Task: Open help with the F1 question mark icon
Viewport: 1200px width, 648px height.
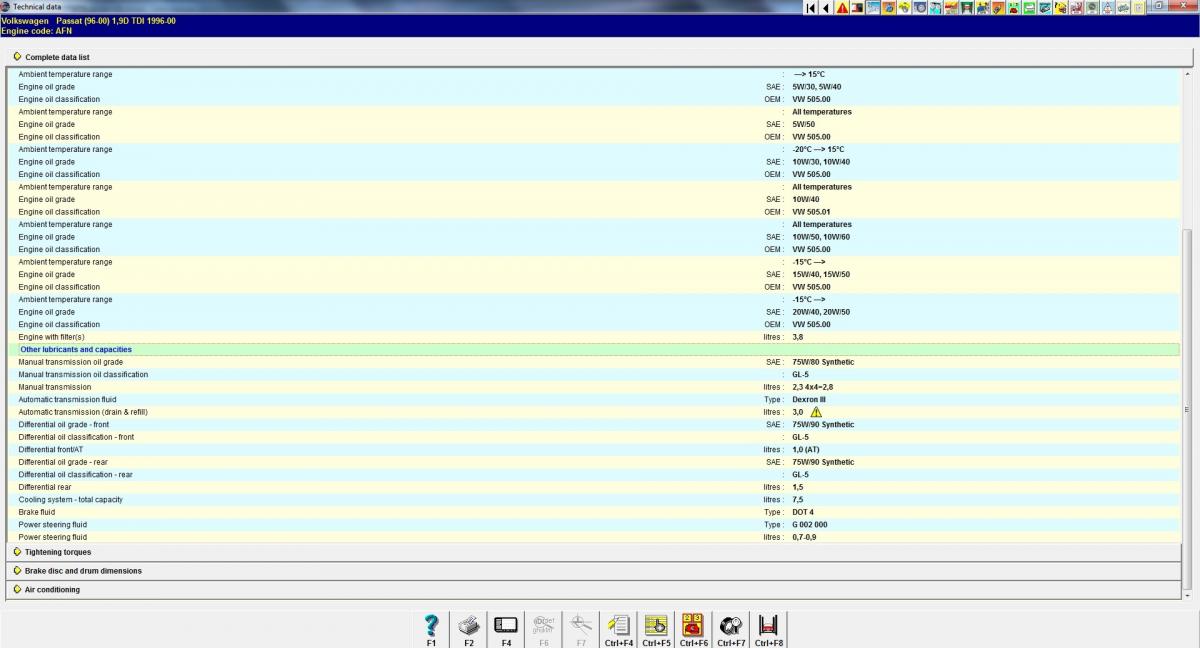Action: click(431, 630)
